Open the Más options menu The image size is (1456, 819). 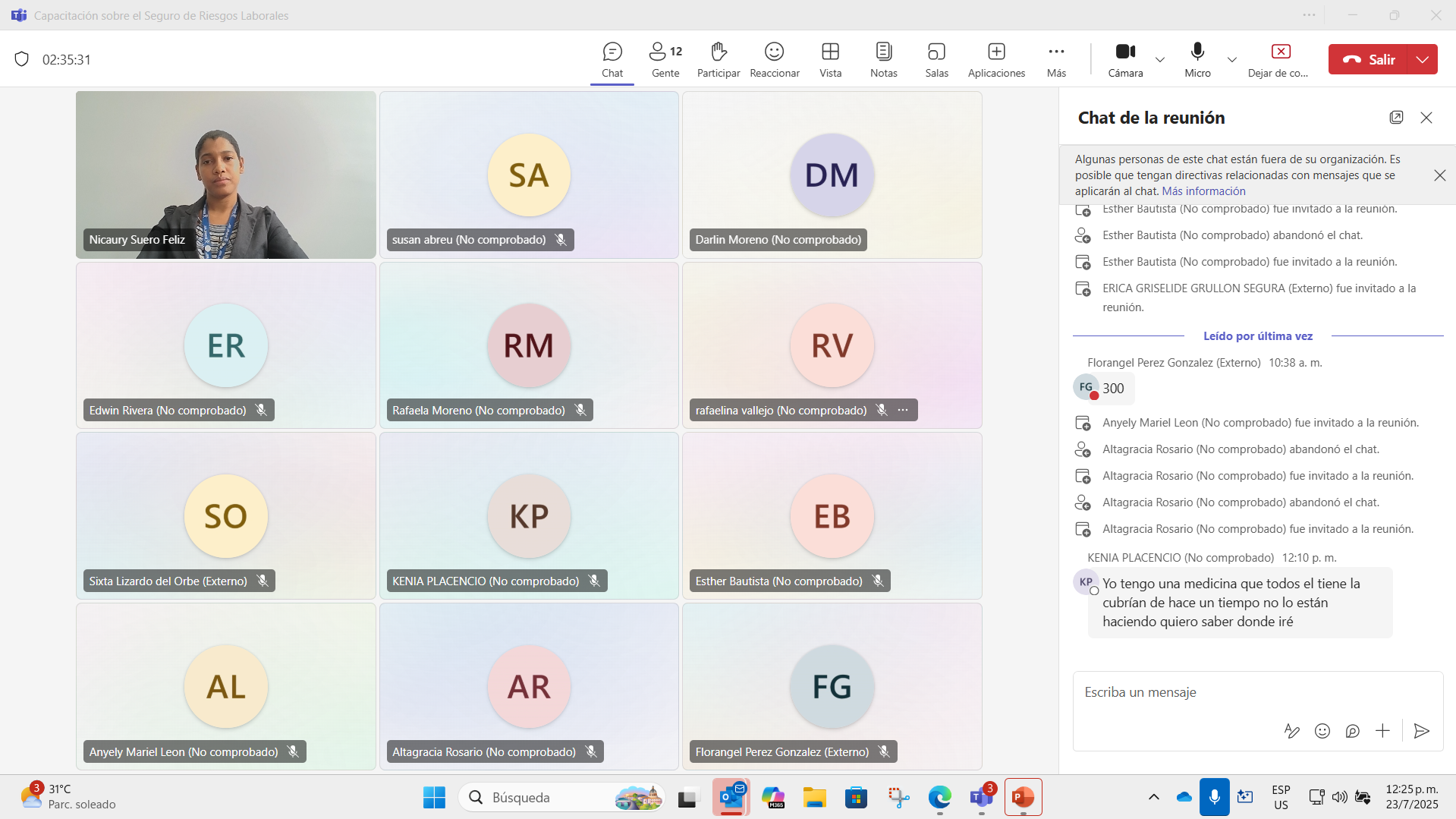[x=1056, y=59]
